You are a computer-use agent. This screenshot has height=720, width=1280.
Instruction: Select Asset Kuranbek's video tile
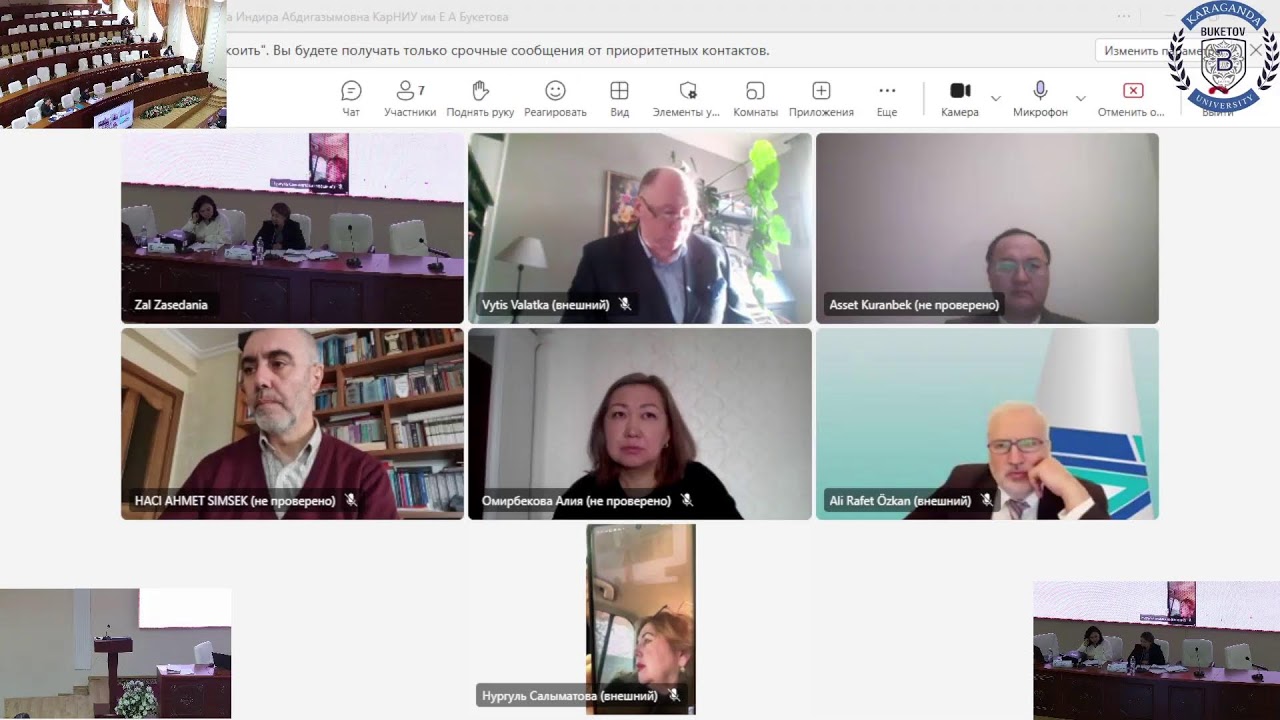tap(987, 228)
